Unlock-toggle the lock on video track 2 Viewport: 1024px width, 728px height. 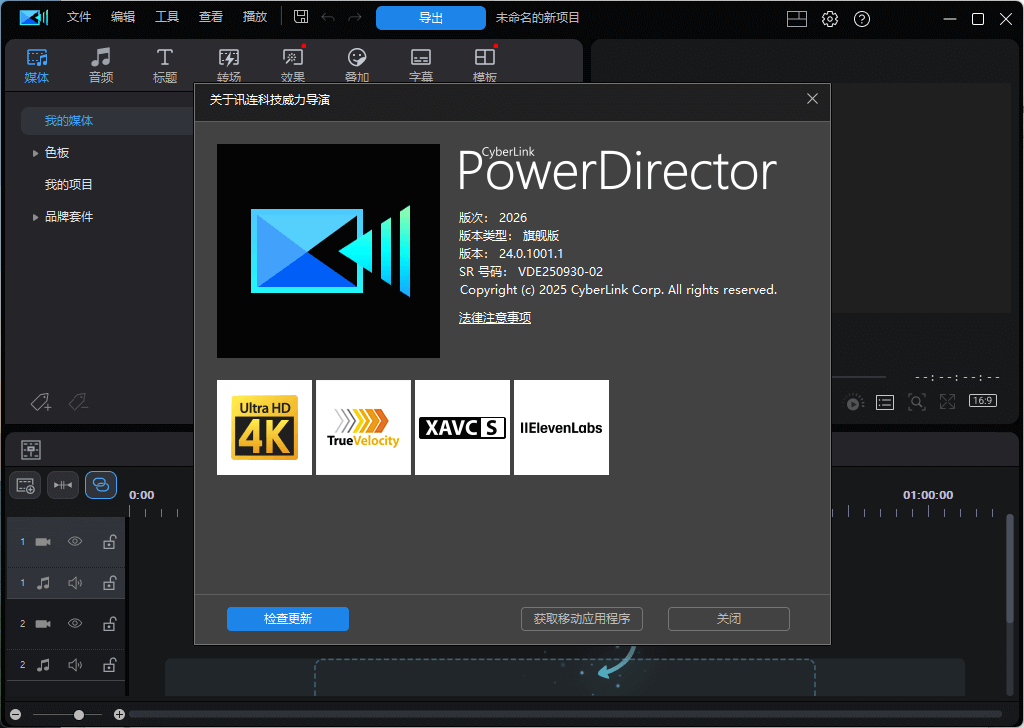(x=109, y=623)
